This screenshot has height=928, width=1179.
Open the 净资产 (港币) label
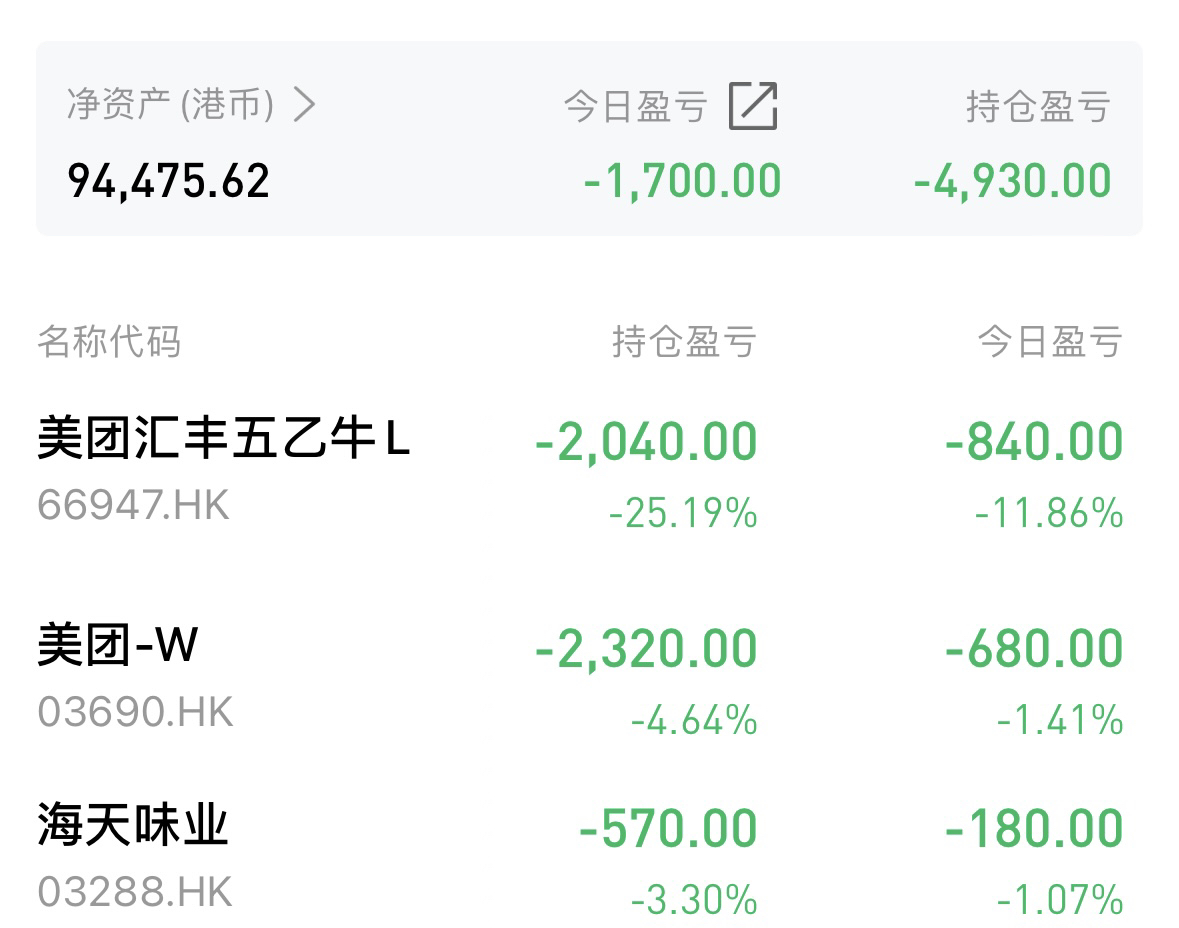pyautogui.click(x=171, y=104)
